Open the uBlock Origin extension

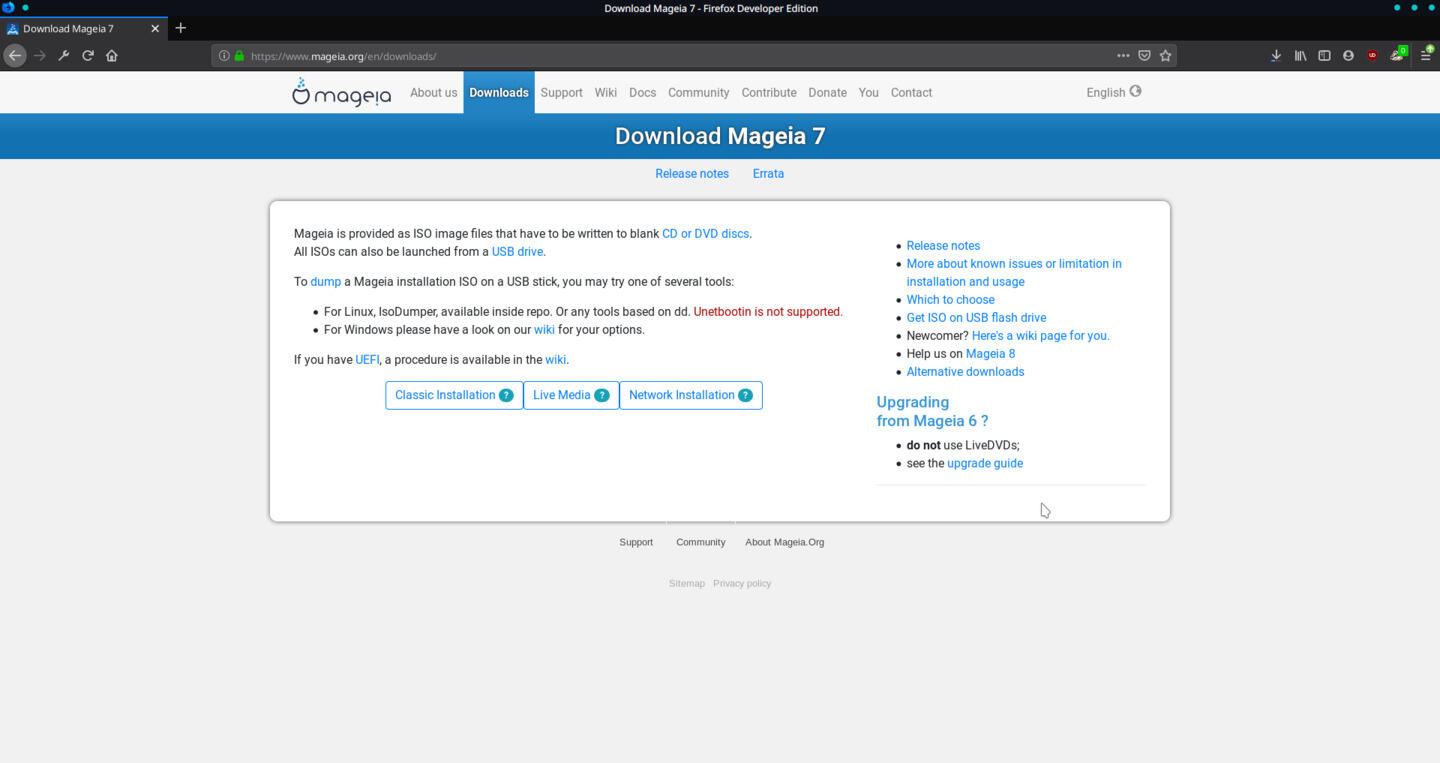(x=1372, y=56)
